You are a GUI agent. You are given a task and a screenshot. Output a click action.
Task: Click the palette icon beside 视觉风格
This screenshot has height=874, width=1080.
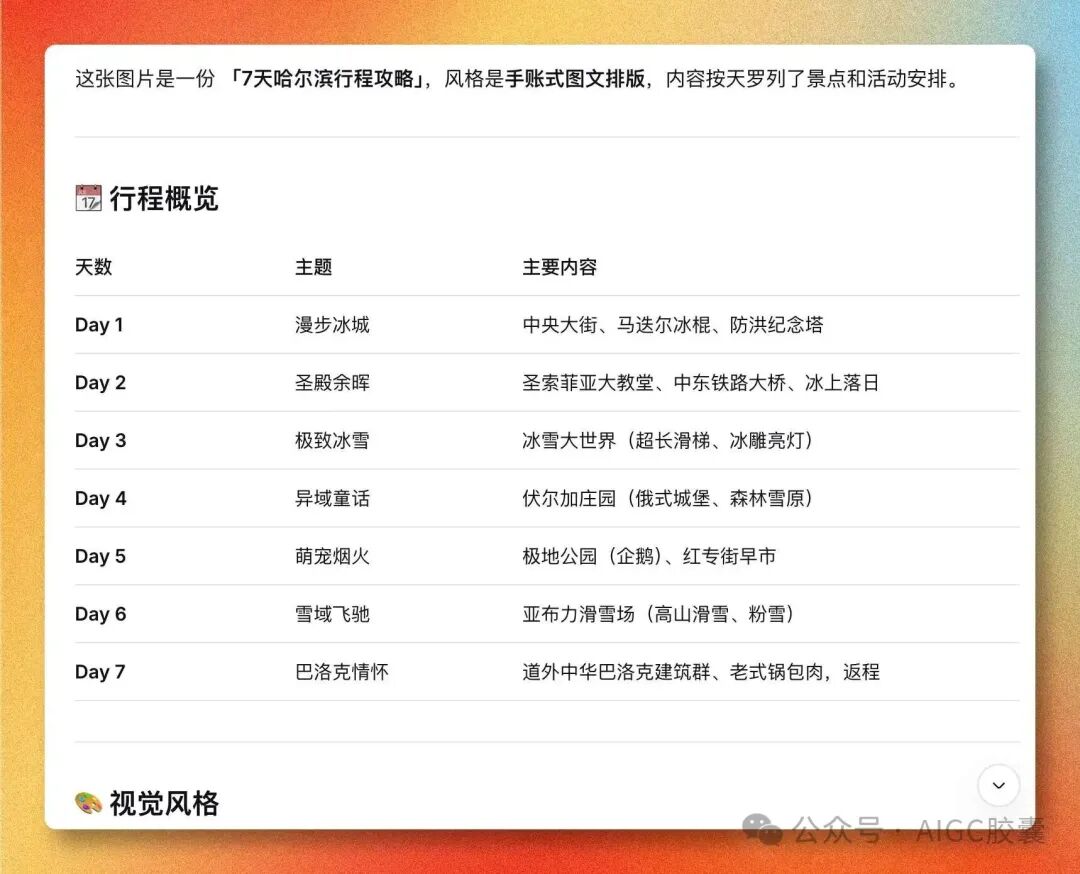point(87,801)
